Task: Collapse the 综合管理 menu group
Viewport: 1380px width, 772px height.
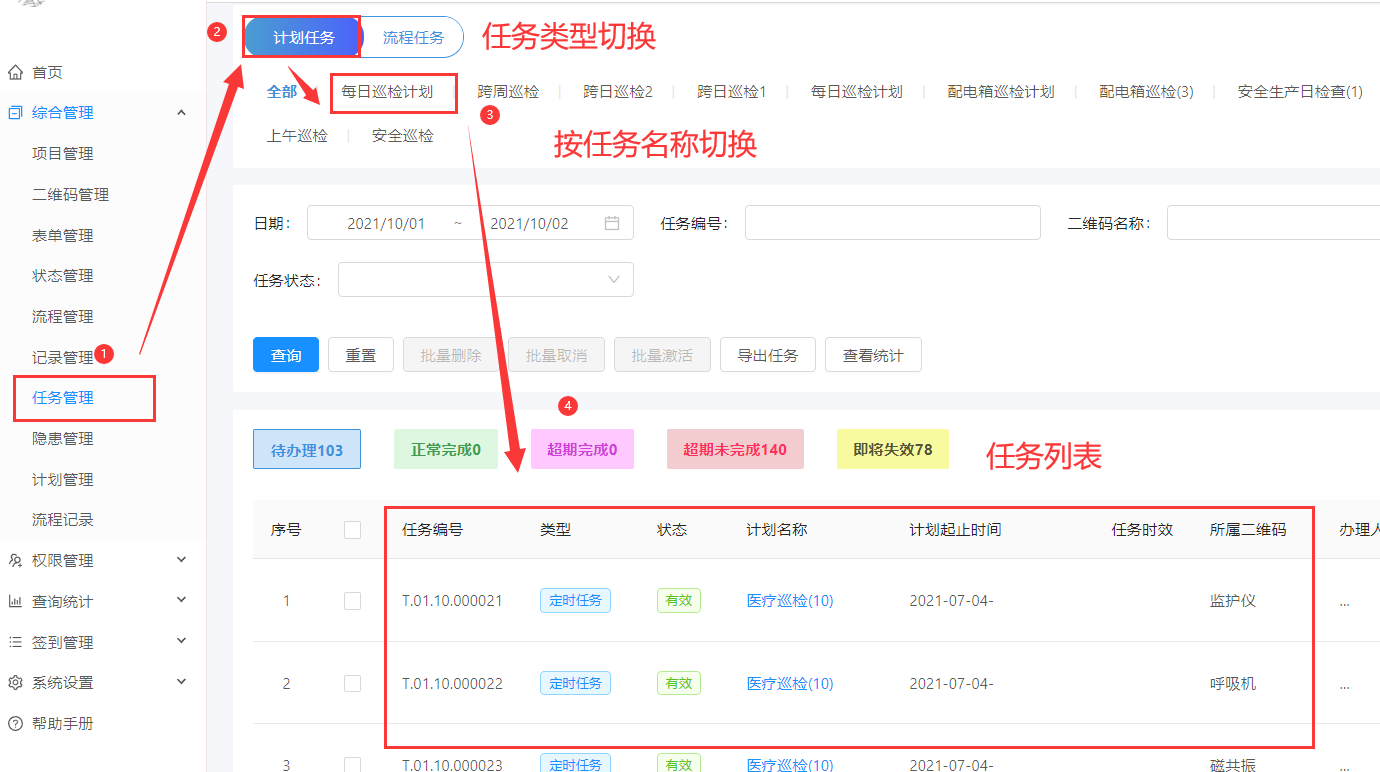Action: (x=181, y=112)
